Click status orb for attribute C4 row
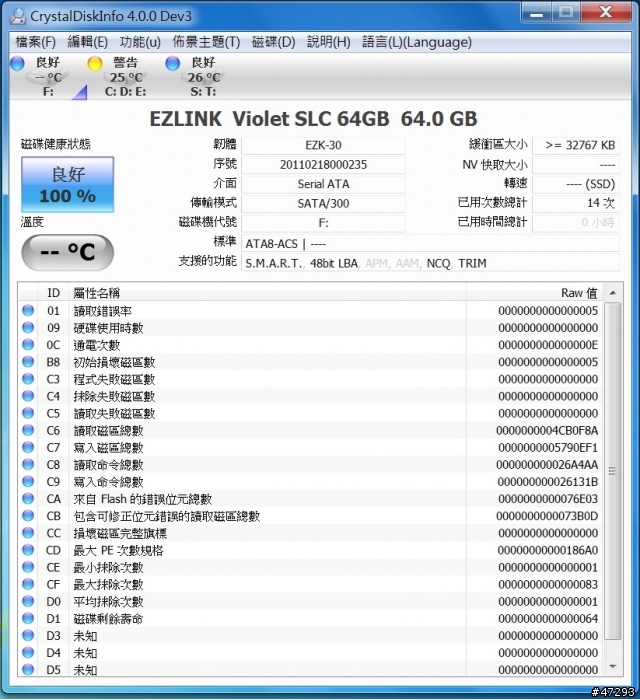Image resolution: width=640 pixels, height=700 pixels. pyautogui.click(x=28, y=396)
